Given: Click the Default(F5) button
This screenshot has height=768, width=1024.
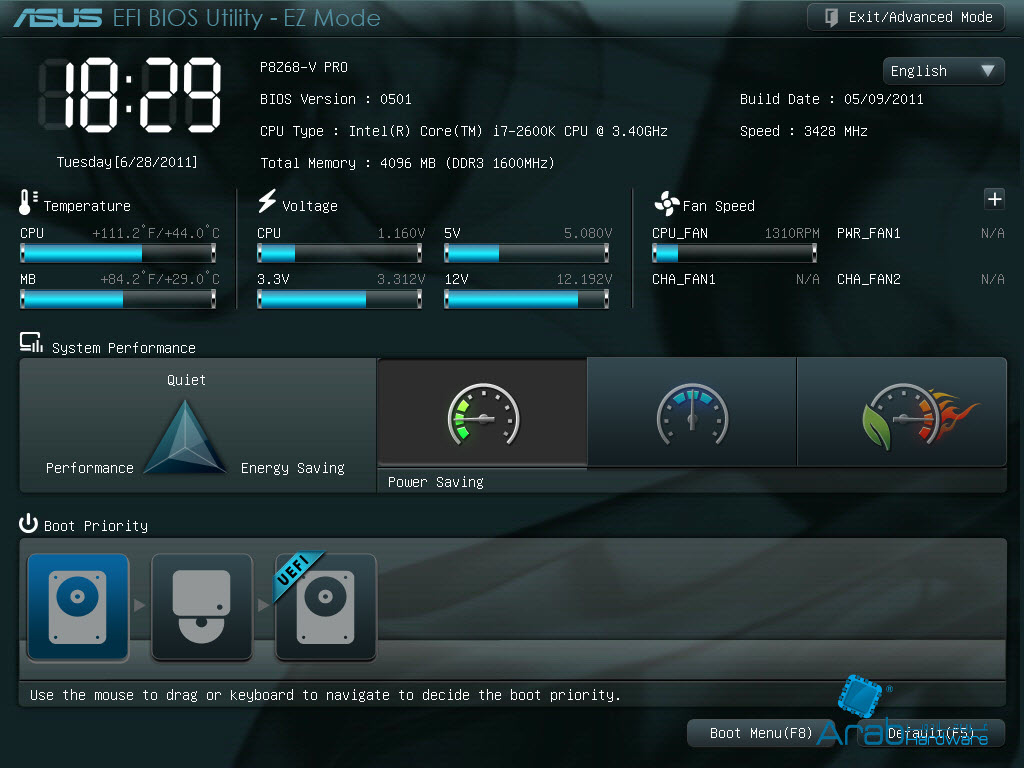Looking at the screenshot, I should click(x=931, y=733).
